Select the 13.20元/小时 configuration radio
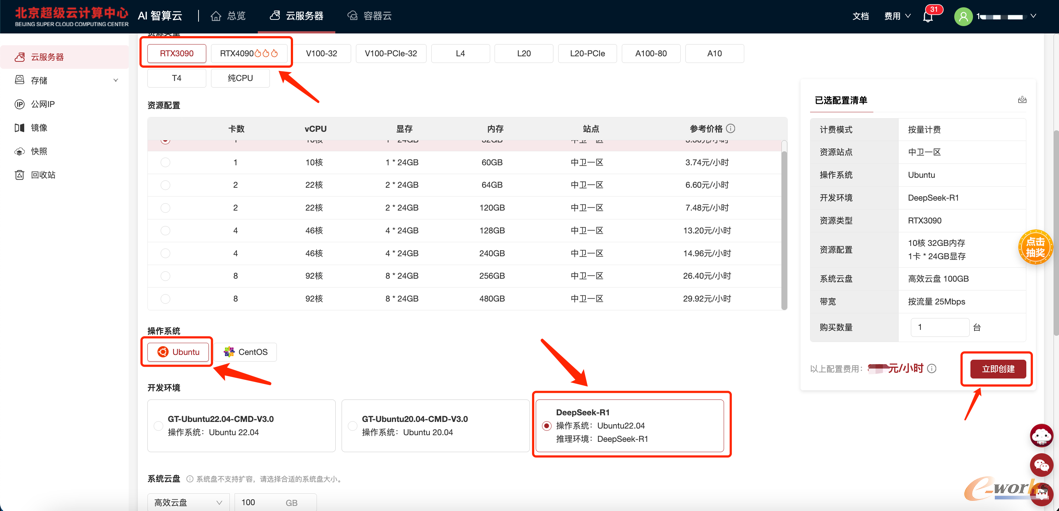Screen dimensions: 1059x511 coord(165,231)
